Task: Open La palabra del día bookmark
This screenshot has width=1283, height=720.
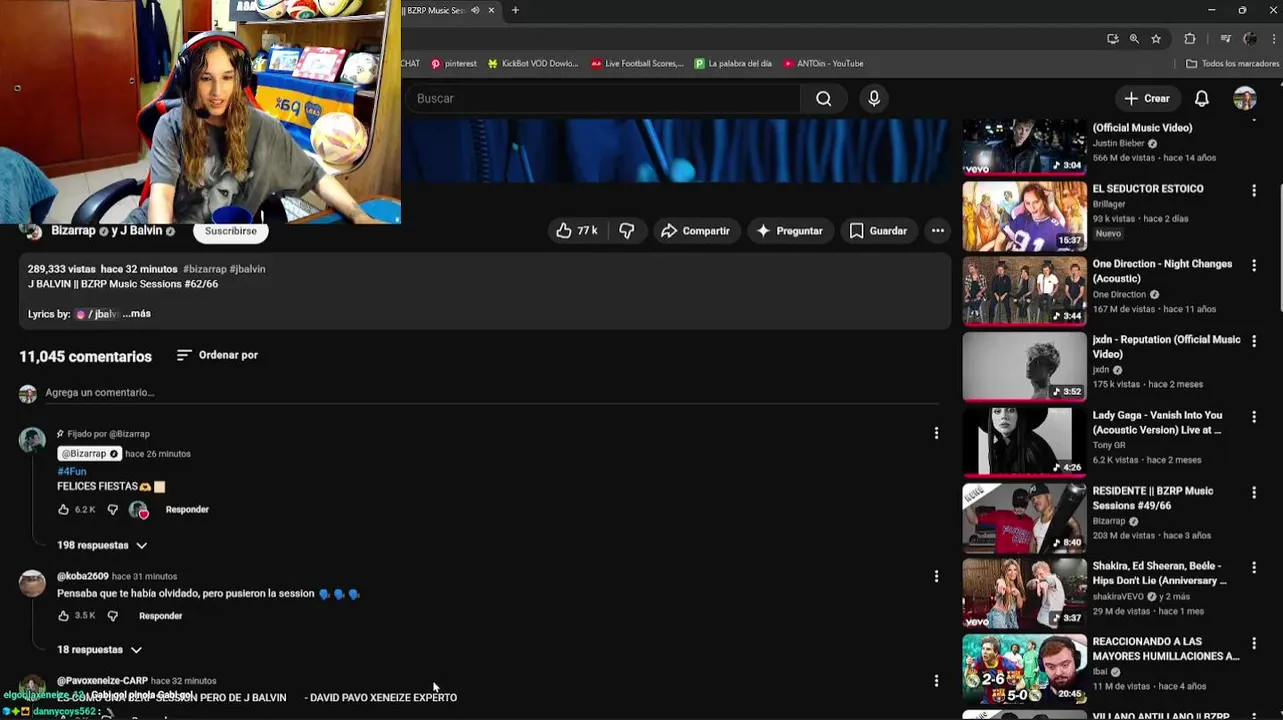Action: pyautogui.click(x=733, y=63)
